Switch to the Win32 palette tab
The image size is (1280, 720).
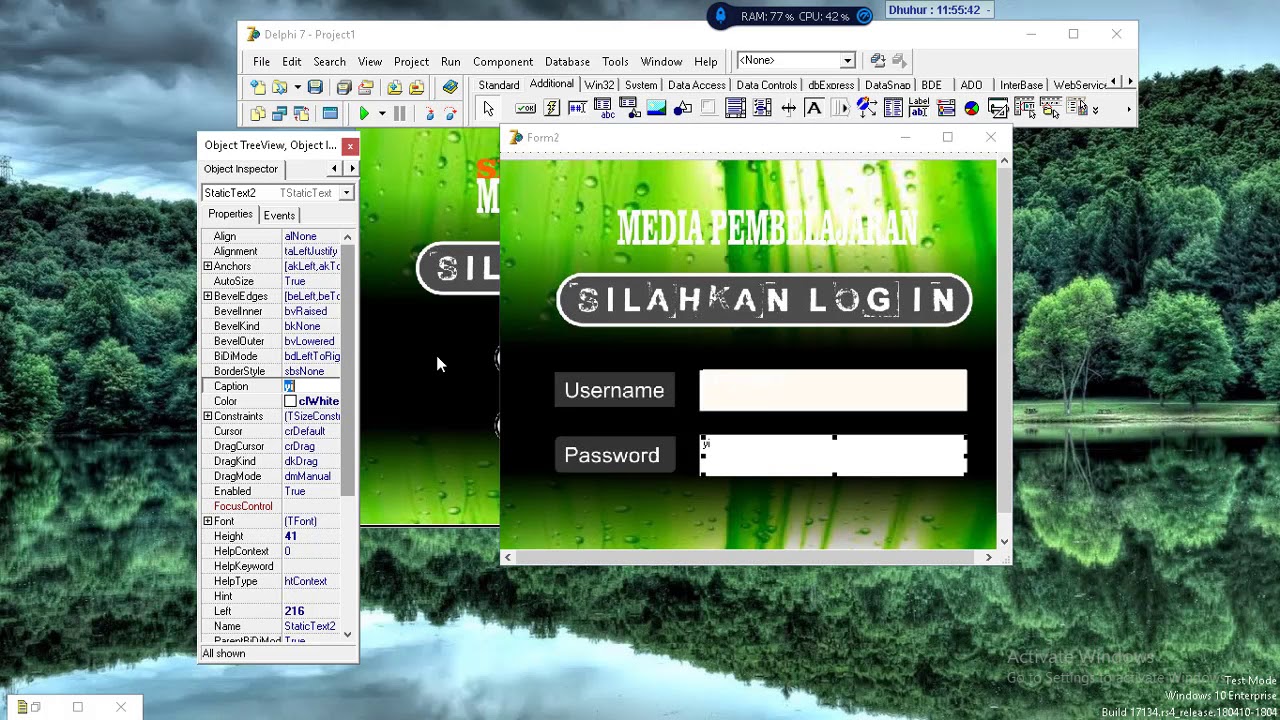599,85
